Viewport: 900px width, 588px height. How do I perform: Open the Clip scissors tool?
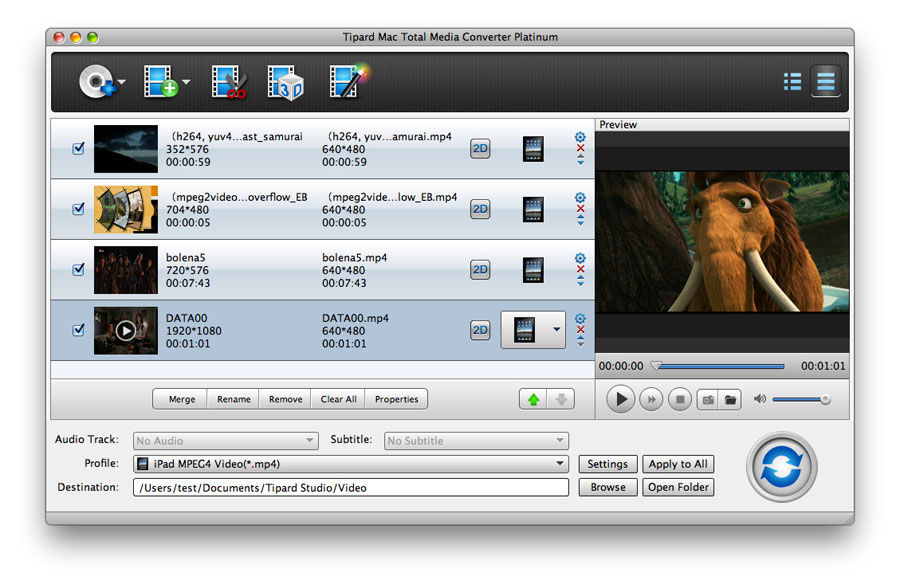(229, 82)
